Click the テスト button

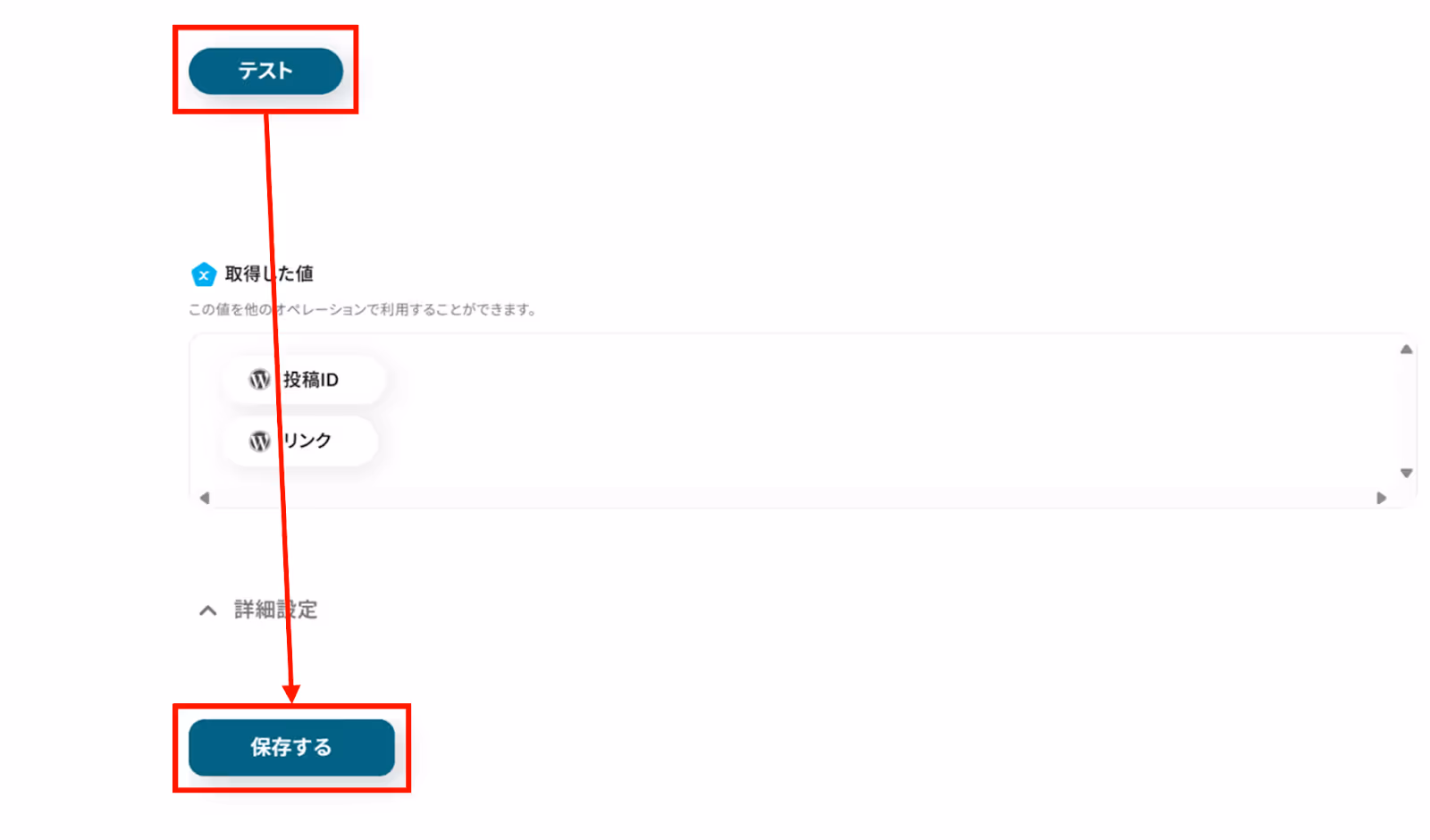click(x=265, y=71)
